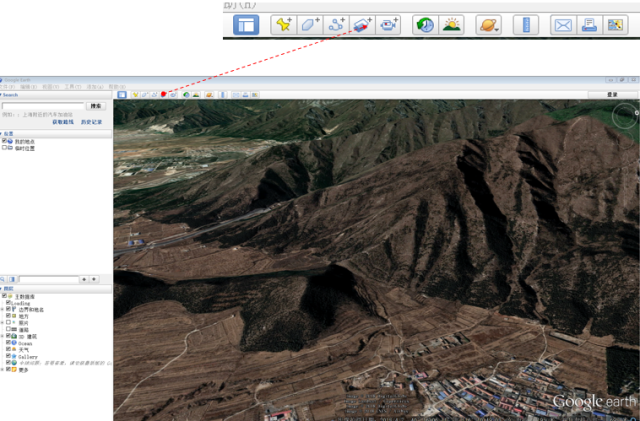Collapse the 图层 panel header

56,289
